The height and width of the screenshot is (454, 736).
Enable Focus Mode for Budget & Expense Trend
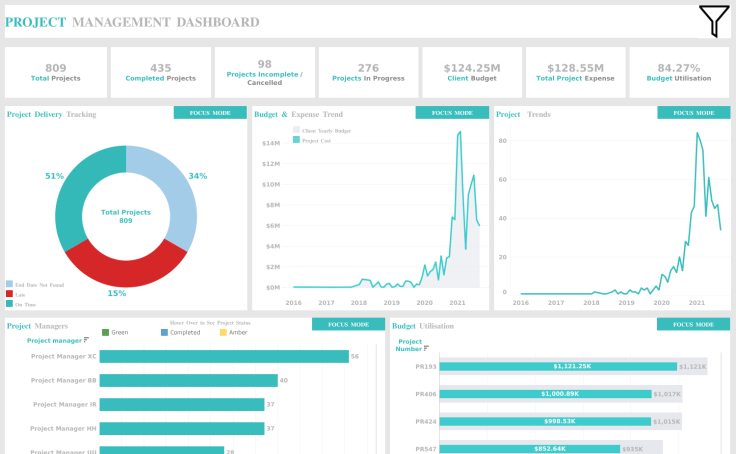point(452,113)
